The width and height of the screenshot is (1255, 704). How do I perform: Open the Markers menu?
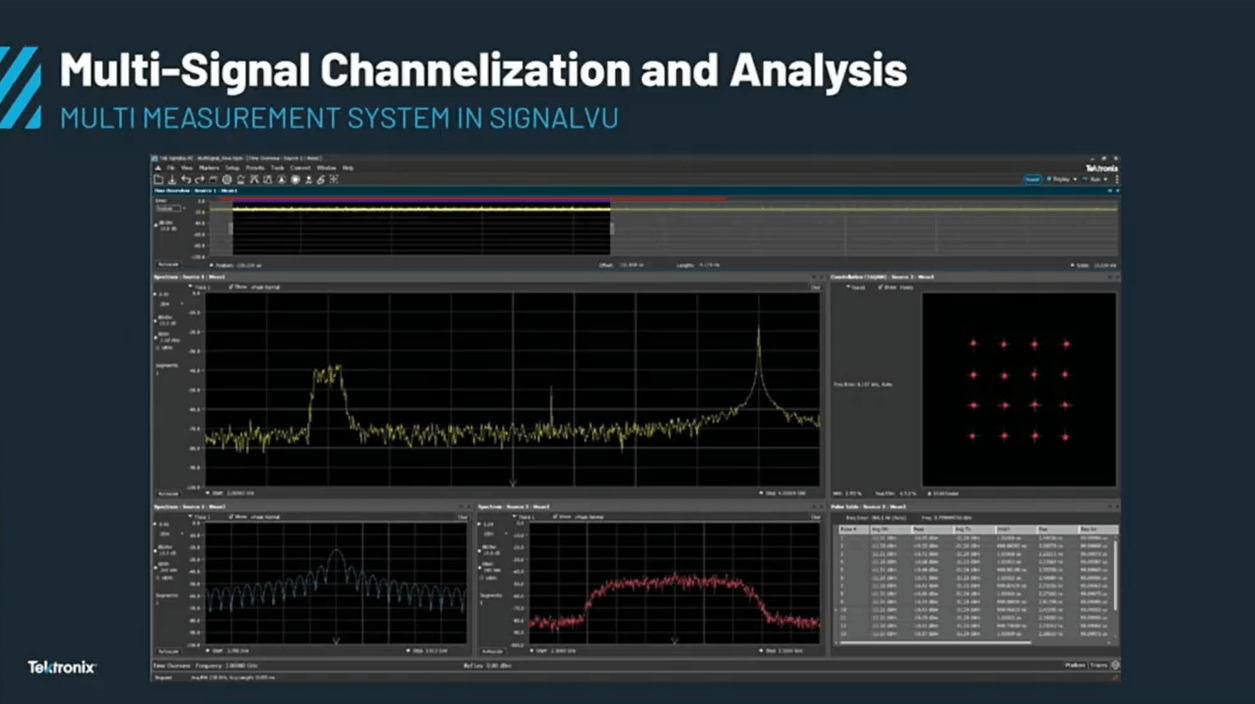point(209,168)
